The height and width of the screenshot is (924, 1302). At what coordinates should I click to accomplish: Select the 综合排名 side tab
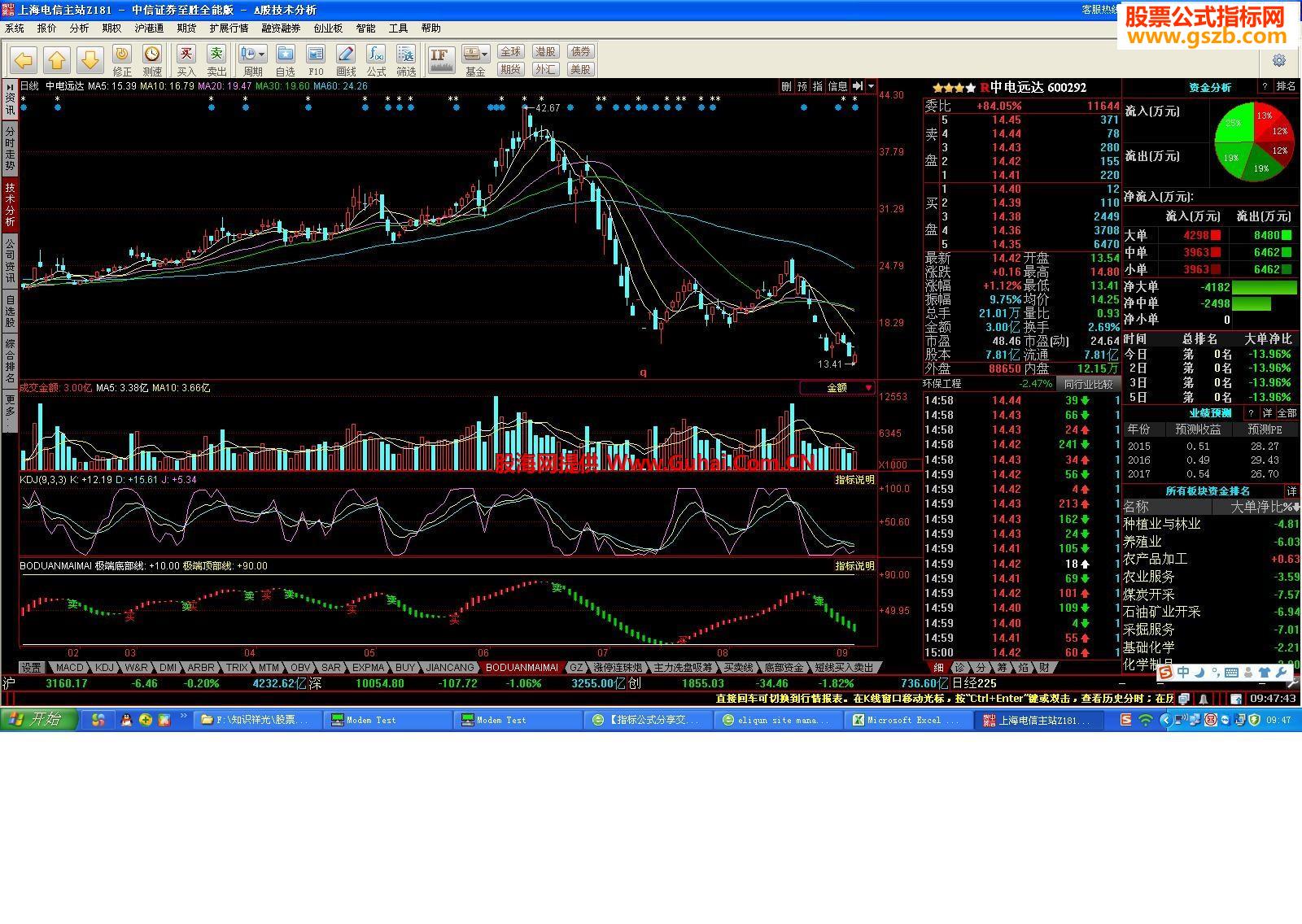pyautogui.click(x=10, y=362)
